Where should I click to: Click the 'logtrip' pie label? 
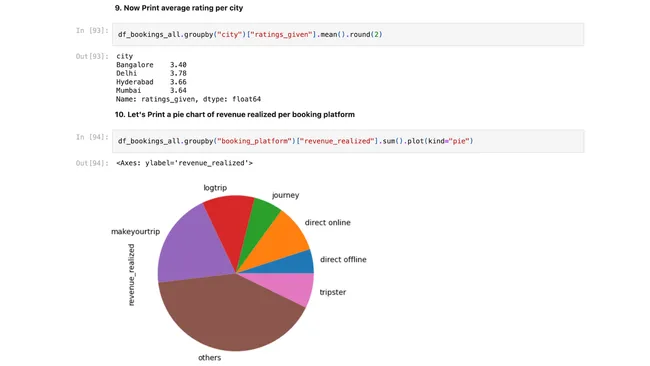click(215, 188)
